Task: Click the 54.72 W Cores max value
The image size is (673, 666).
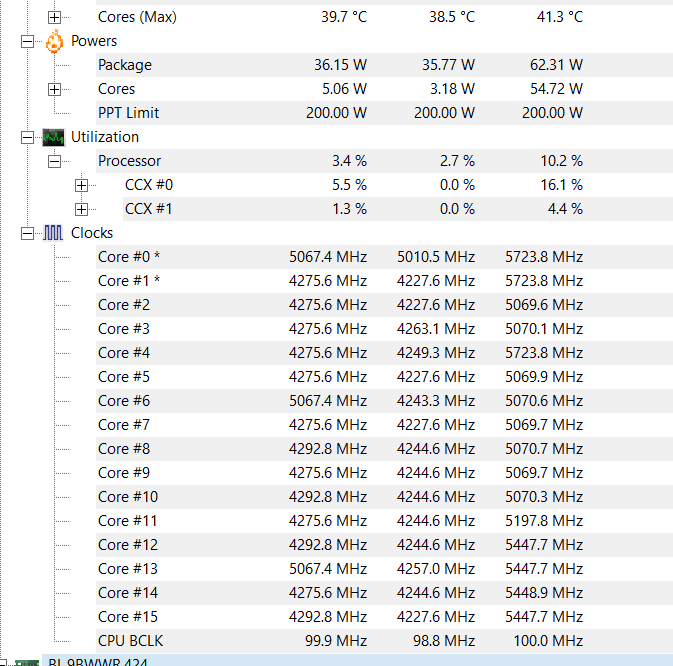Action: pos(556,89)
